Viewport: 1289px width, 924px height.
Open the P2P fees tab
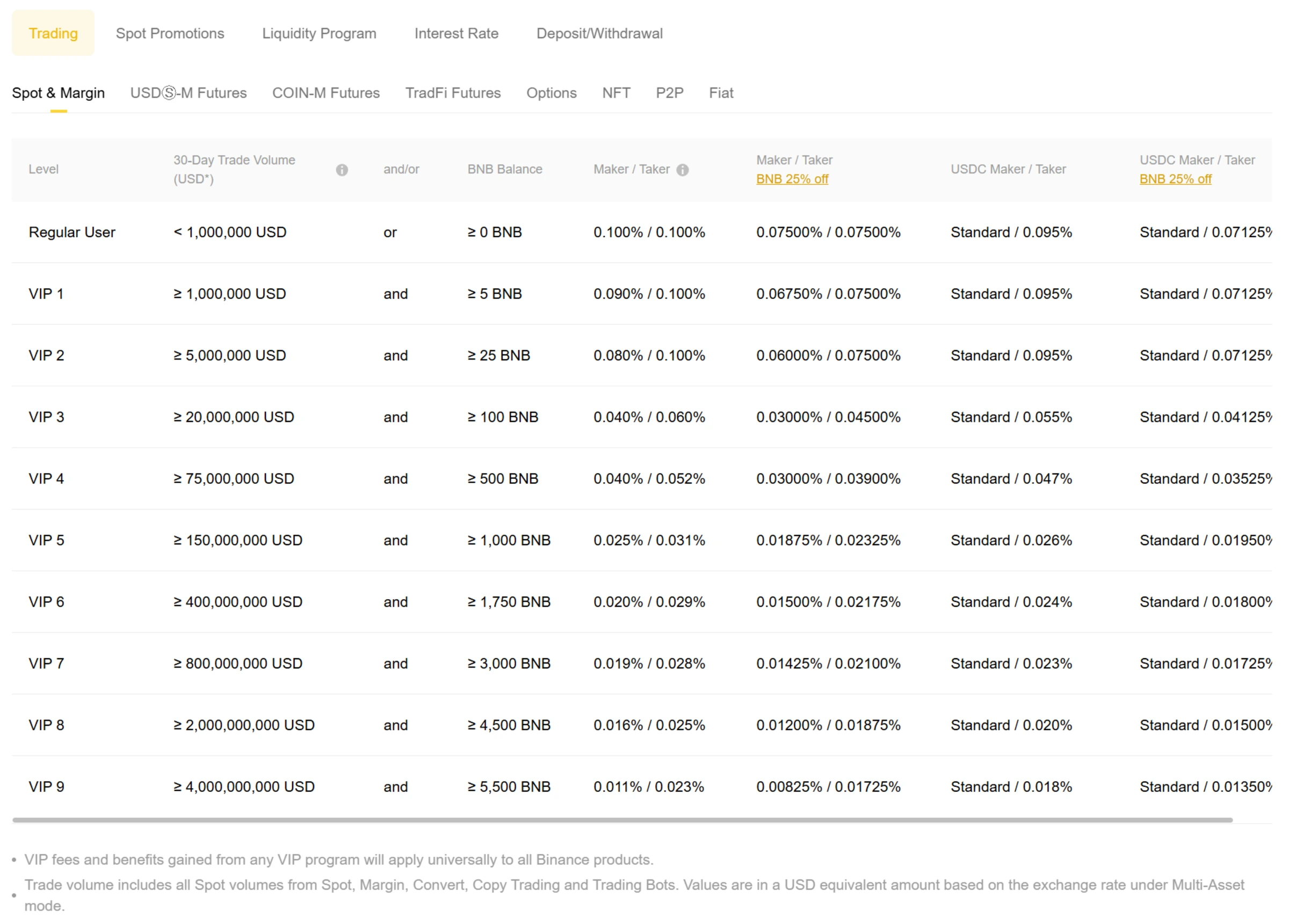670,93
